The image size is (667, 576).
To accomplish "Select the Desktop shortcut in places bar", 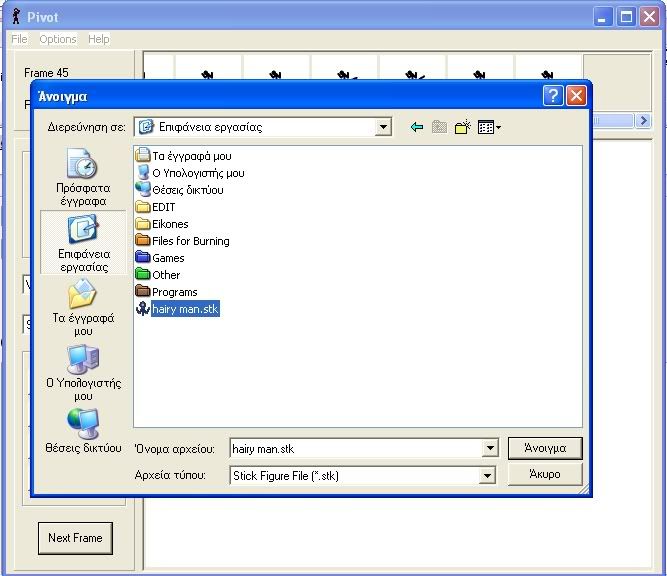I will [x=82, y=242].
